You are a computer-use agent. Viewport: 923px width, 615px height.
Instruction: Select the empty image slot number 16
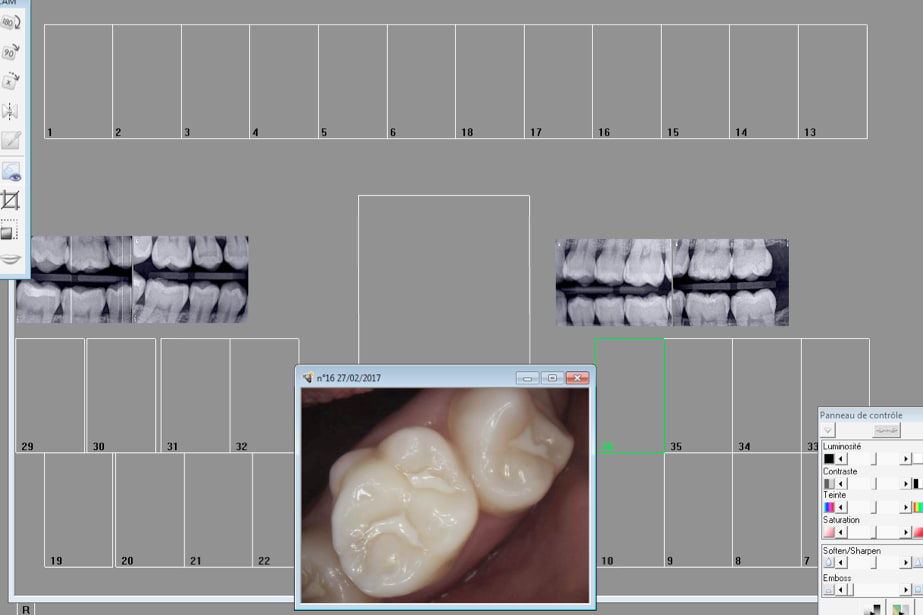pos(626,82)
